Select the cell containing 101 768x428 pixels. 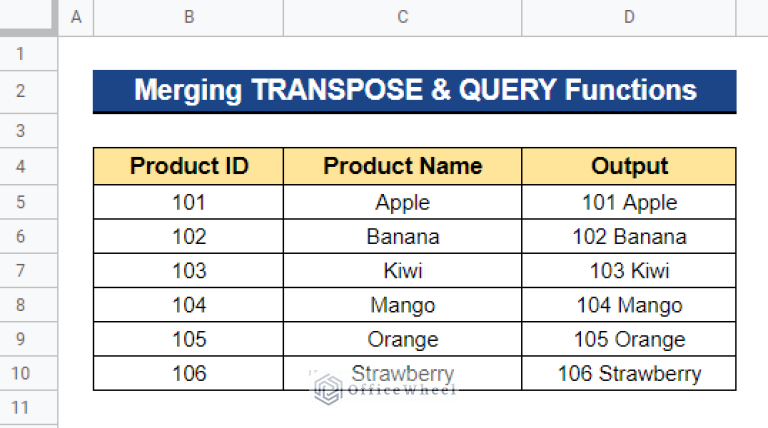[x=189, y=202]
